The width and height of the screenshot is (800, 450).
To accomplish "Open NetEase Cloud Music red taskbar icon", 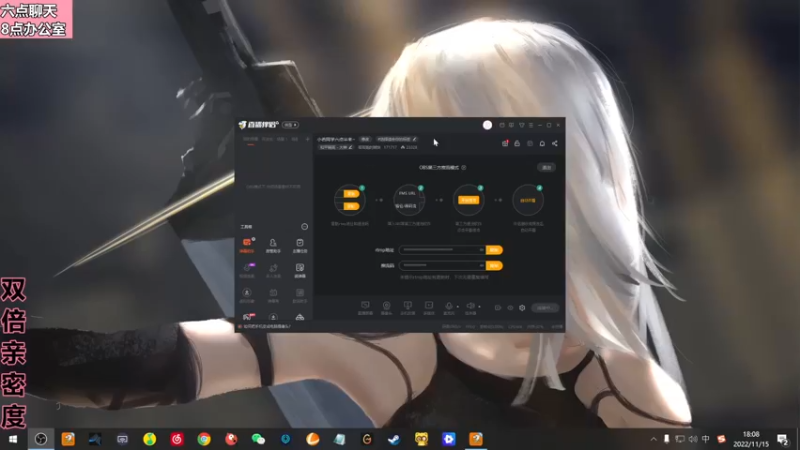I will [177, 439].
